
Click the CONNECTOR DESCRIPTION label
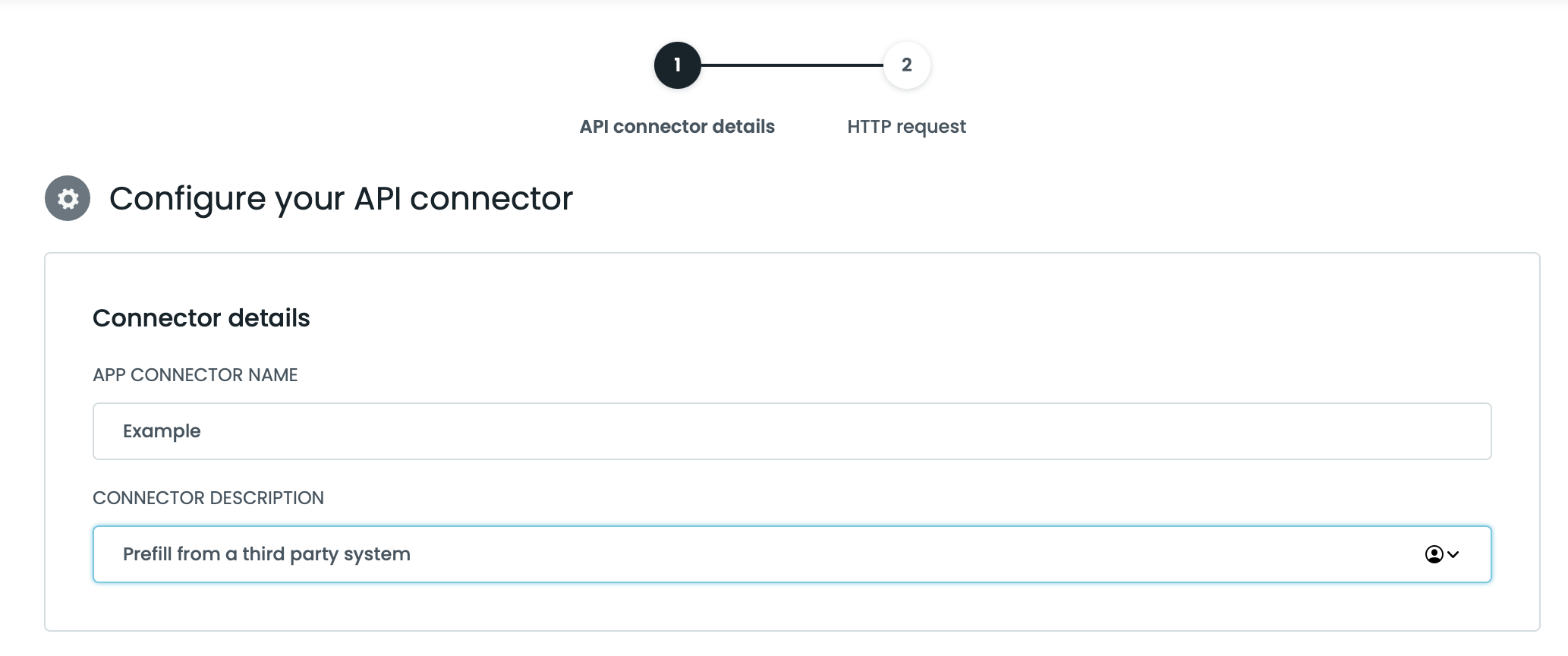(x=208, y=498)
